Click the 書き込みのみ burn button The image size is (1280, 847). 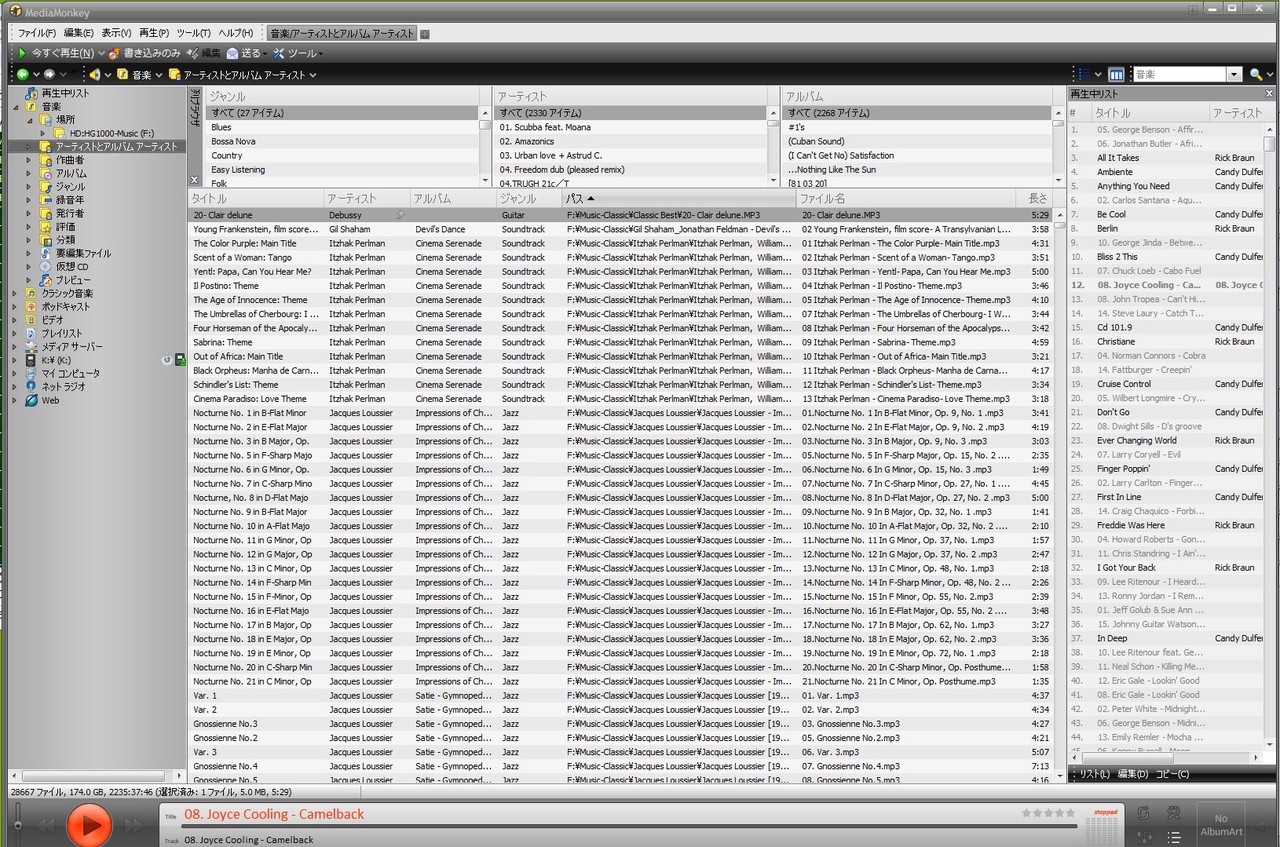coord(145,53)
